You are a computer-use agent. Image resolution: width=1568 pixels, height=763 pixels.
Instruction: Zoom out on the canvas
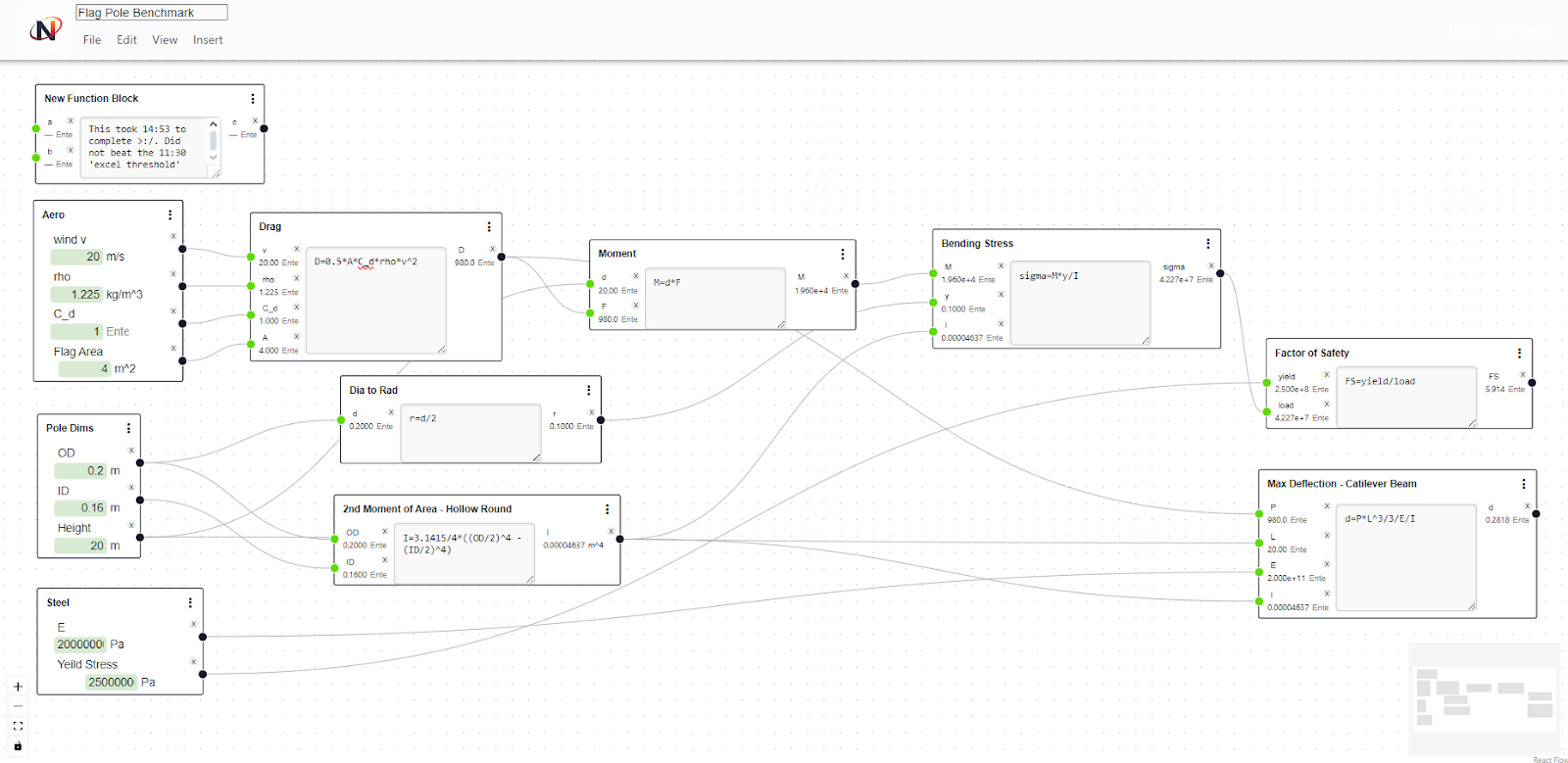tap(18, 706)
